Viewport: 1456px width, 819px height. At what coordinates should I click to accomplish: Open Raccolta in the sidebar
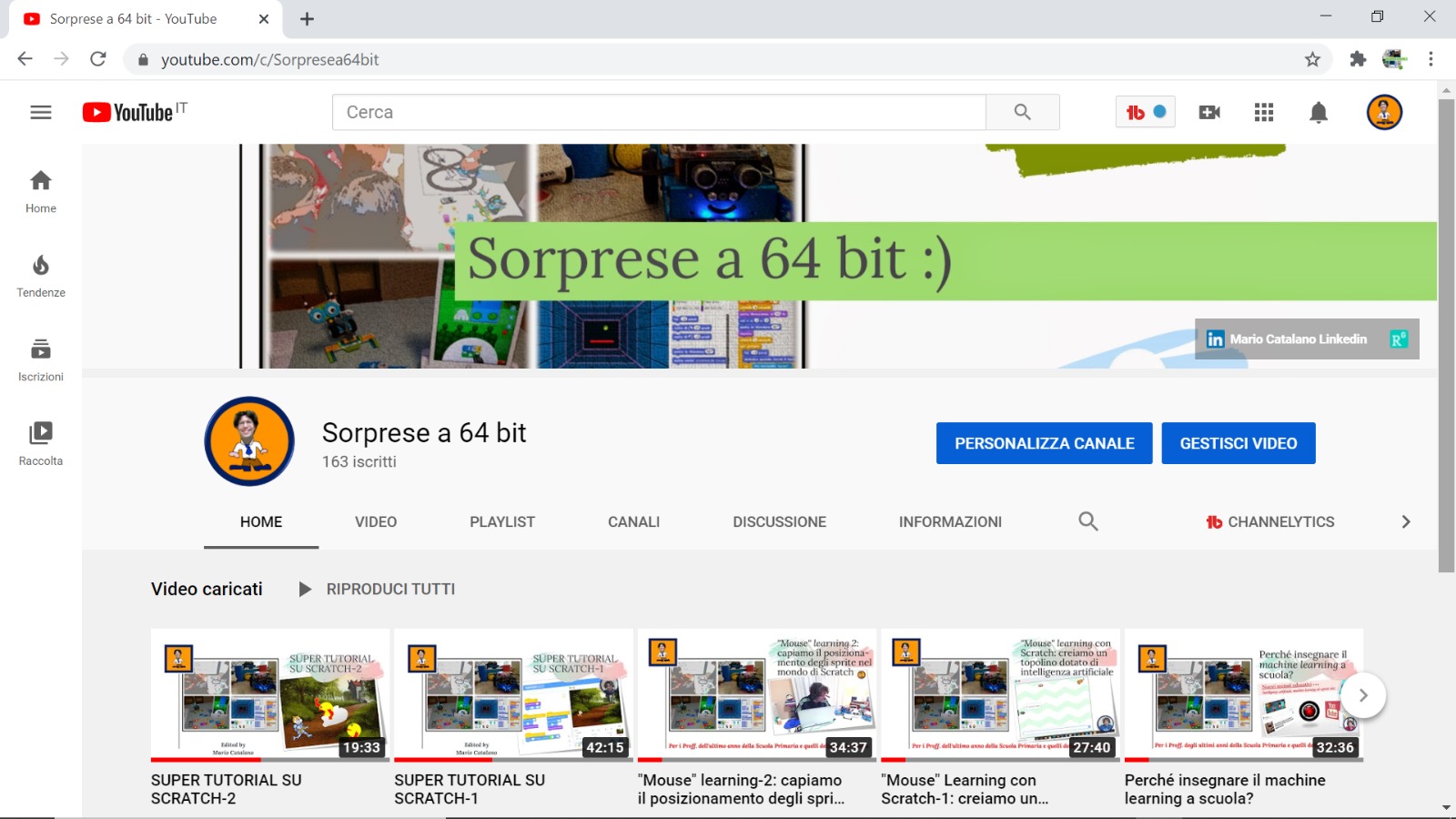click(x=41, y=445)
